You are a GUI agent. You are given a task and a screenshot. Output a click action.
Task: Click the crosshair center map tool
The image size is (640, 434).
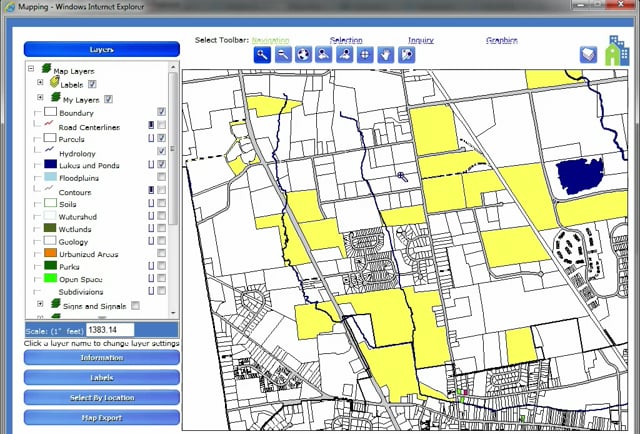(x=365, y=55)
